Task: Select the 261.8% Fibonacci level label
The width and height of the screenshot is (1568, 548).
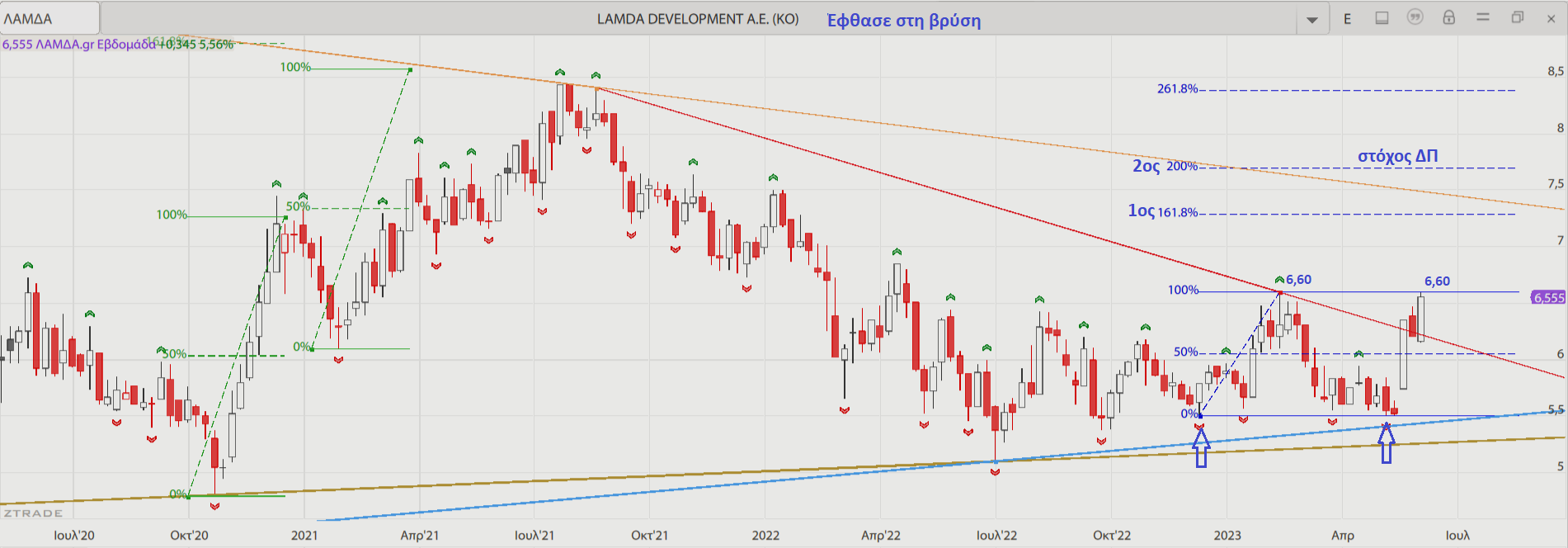Action: (x=1177, y=89)
